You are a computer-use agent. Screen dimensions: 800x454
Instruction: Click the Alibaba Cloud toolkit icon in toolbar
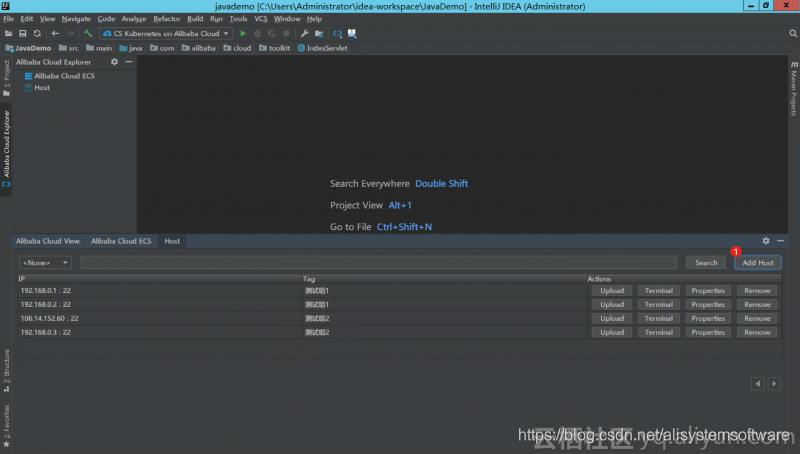(x=337, y=34)
